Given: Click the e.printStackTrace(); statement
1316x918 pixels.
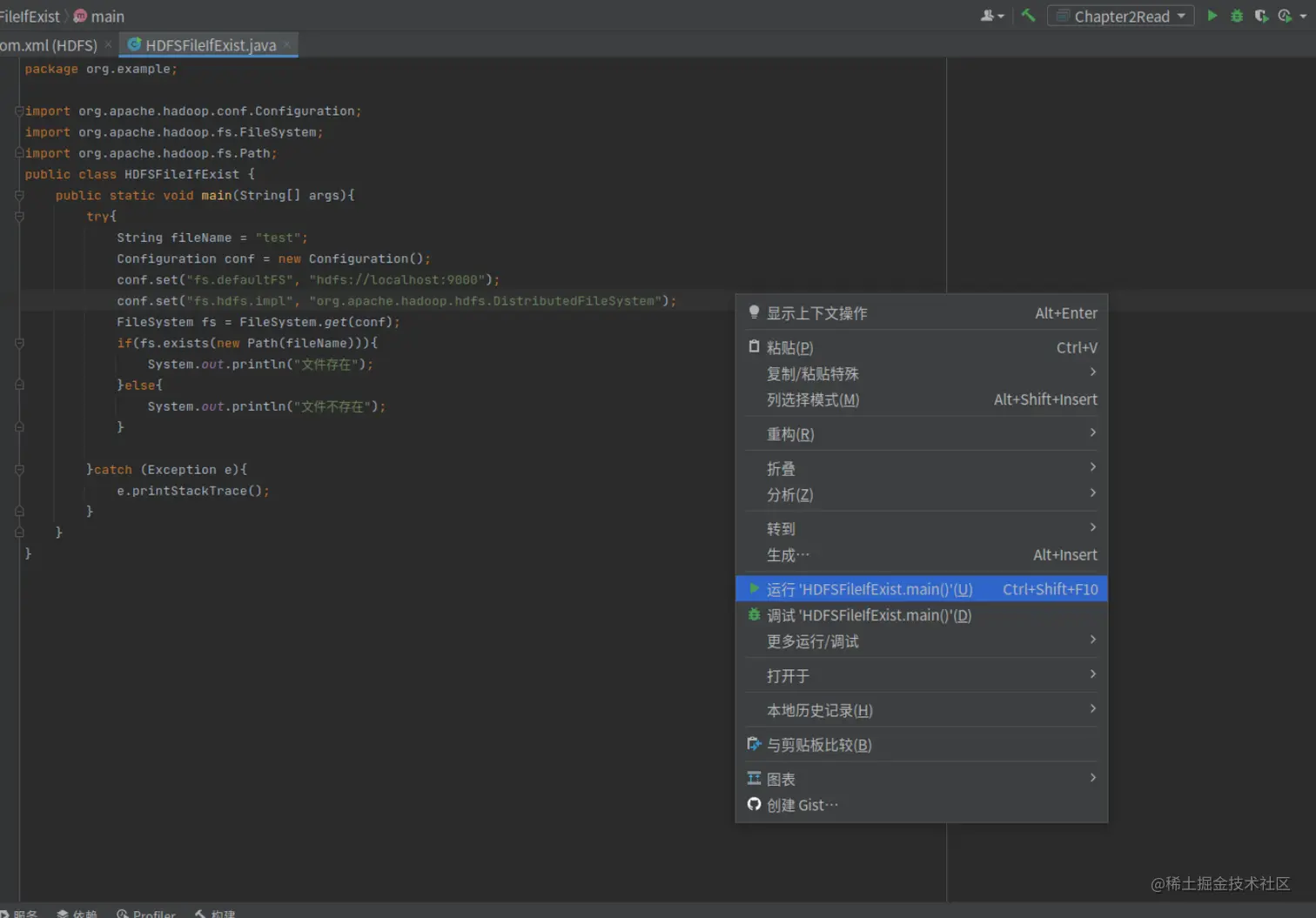Looking at the screenshot, I should click(193, 491).
